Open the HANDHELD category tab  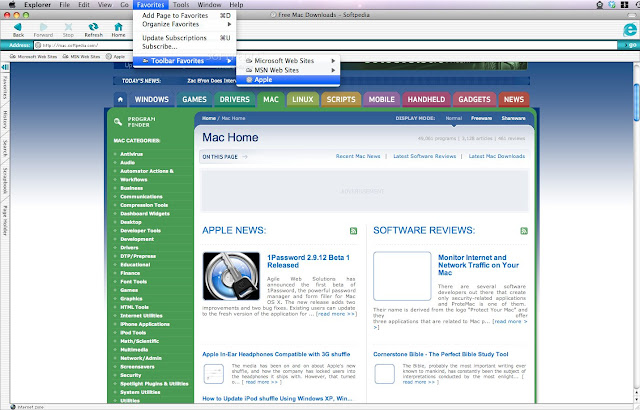click(x=426, y=100)
